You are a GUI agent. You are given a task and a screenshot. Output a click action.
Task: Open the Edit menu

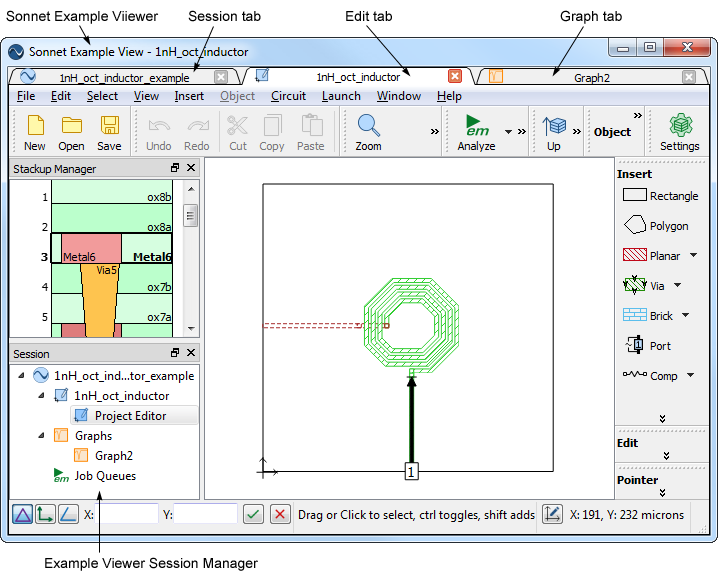coord(60,96)
